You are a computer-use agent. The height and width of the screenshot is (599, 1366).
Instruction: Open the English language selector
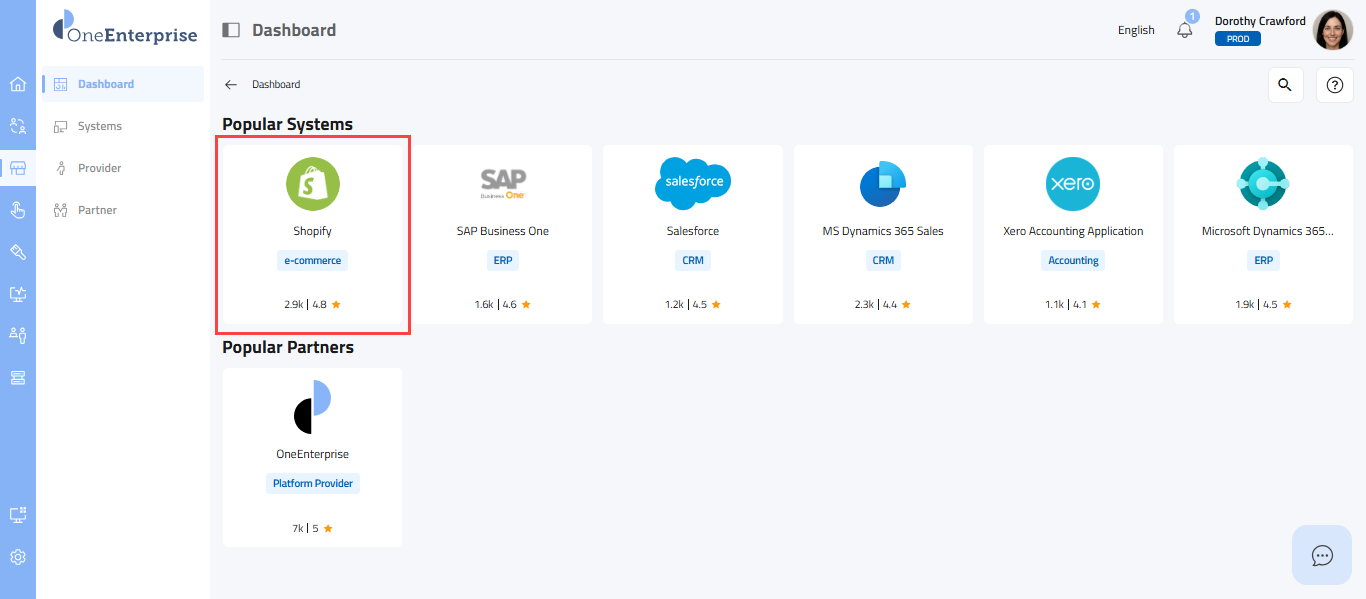[1136, 30]
